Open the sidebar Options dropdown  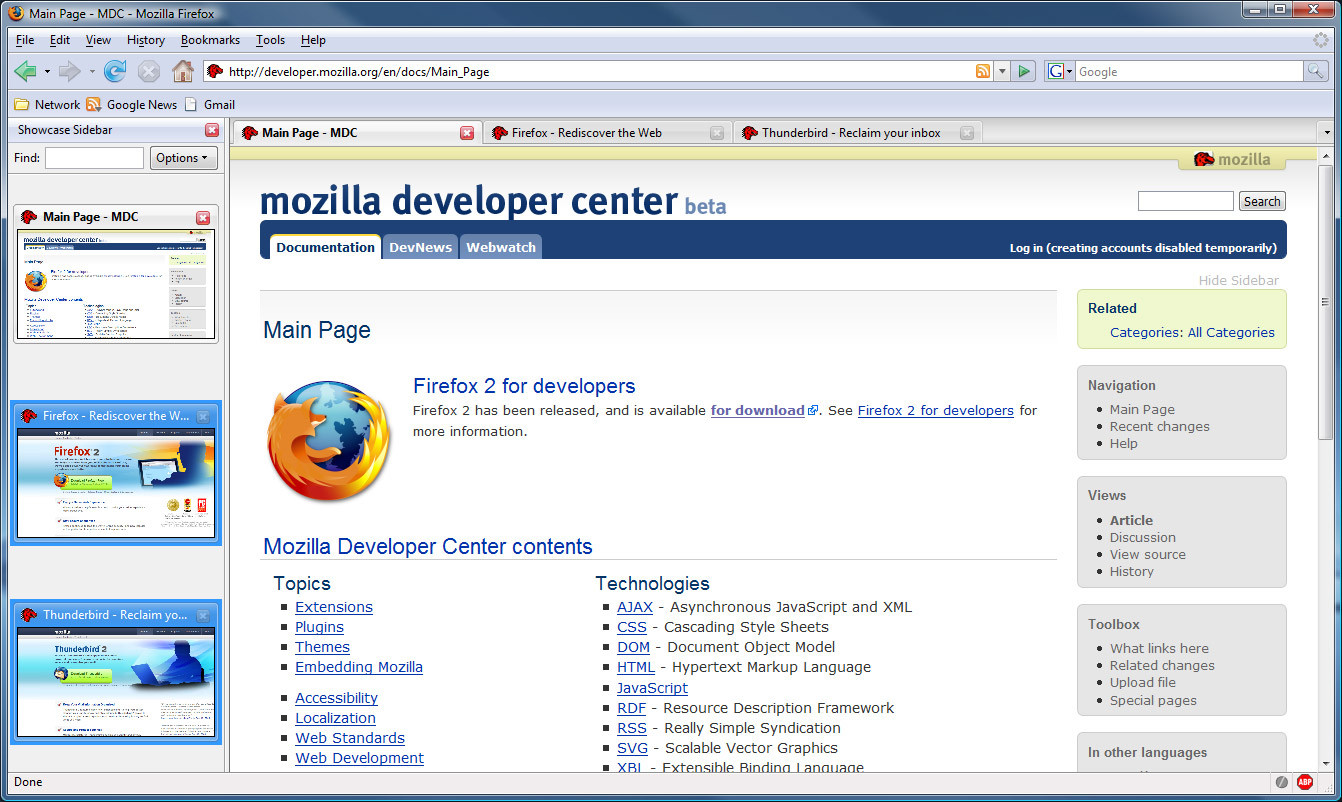pyautogui.click(x=184, y=158)
